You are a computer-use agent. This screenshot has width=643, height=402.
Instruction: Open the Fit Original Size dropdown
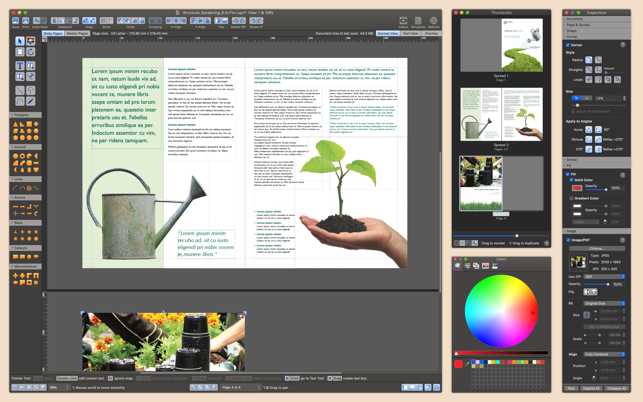604,304
